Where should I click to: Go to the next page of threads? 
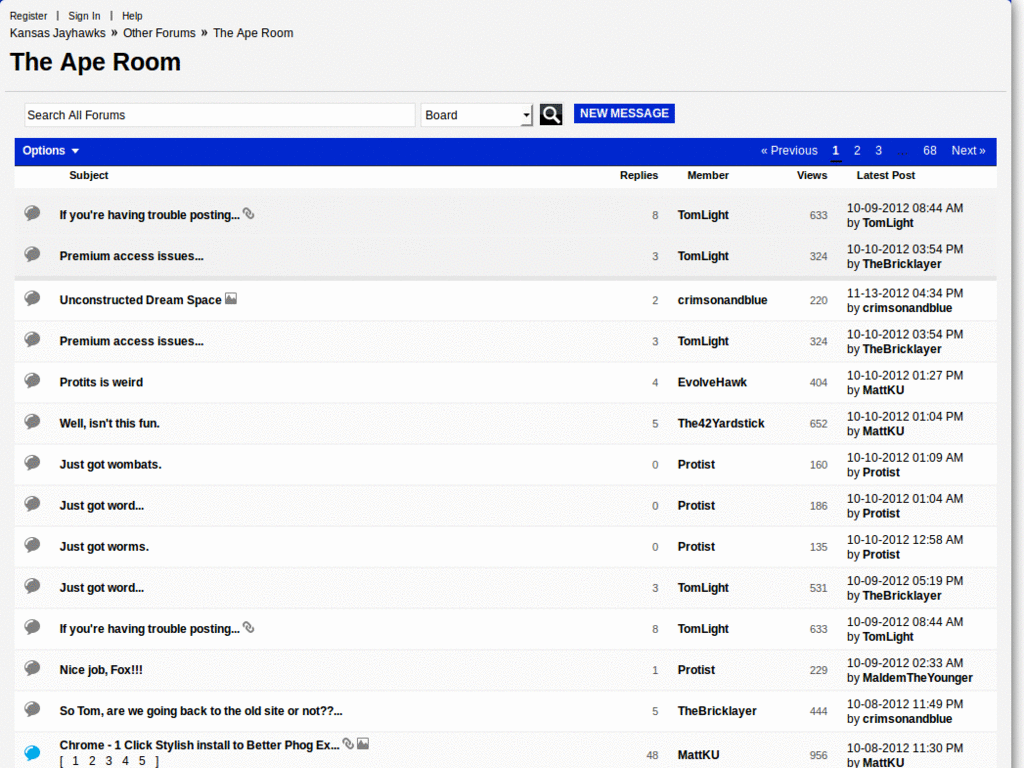pyautogui.click(x=967, y=150)
